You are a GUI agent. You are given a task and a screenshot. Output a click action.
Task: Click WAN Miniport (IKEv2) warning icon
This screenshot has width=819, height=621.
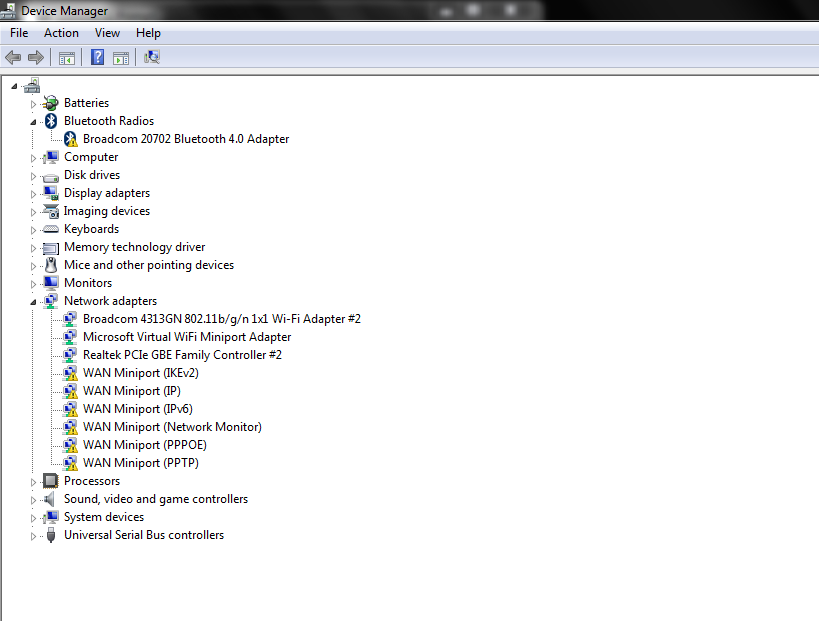pyautogui.click(x=70, y=373)
